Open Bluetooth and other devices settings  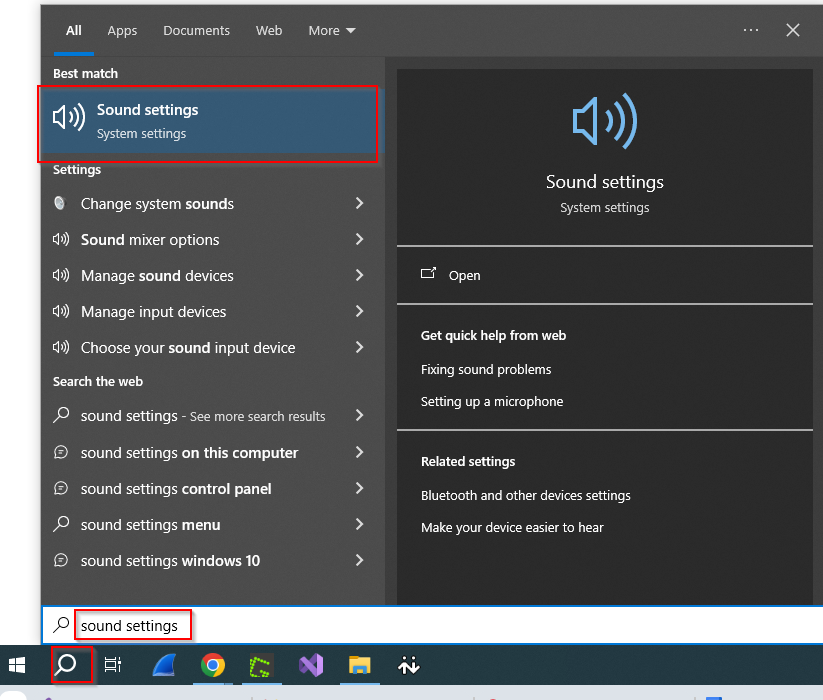[525, 495]
